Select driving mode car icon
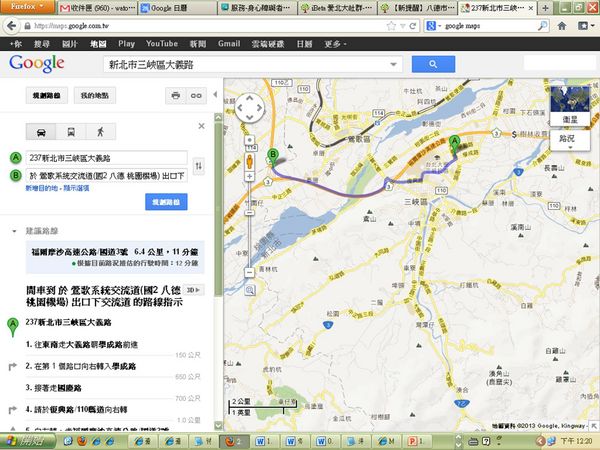The width and height of the screenshot is (600, 450). [40, 131]
